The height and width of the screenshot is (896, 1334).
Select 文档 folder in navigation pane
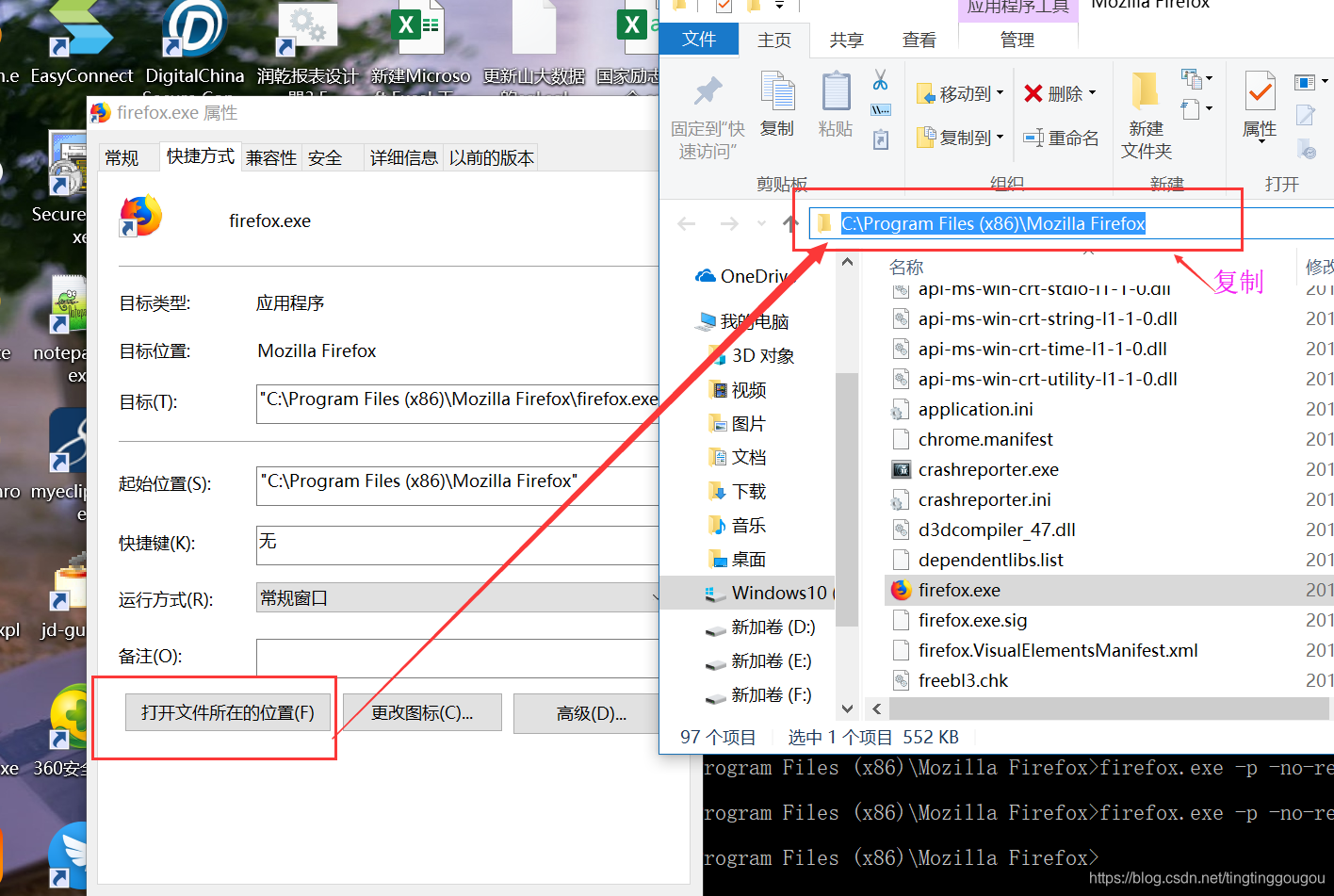(739, 457)
